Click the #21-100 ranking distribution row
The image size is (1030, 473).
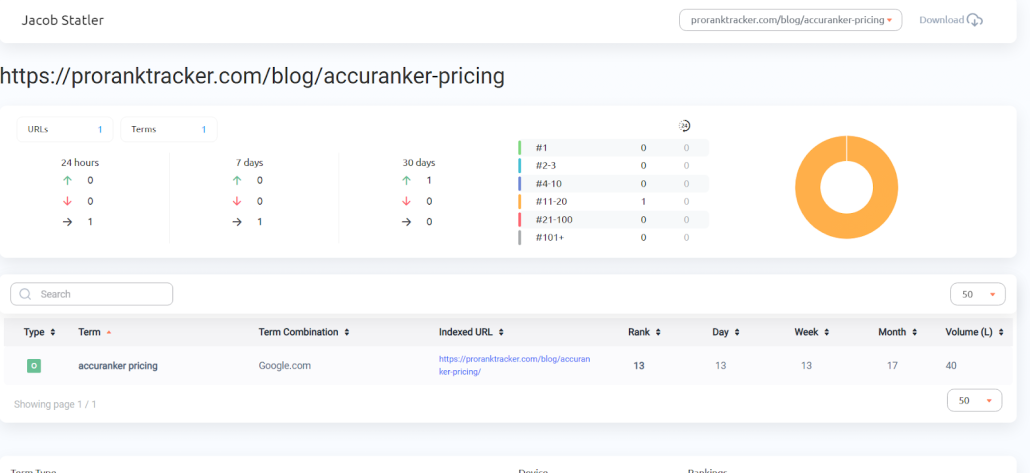(614, 219)
